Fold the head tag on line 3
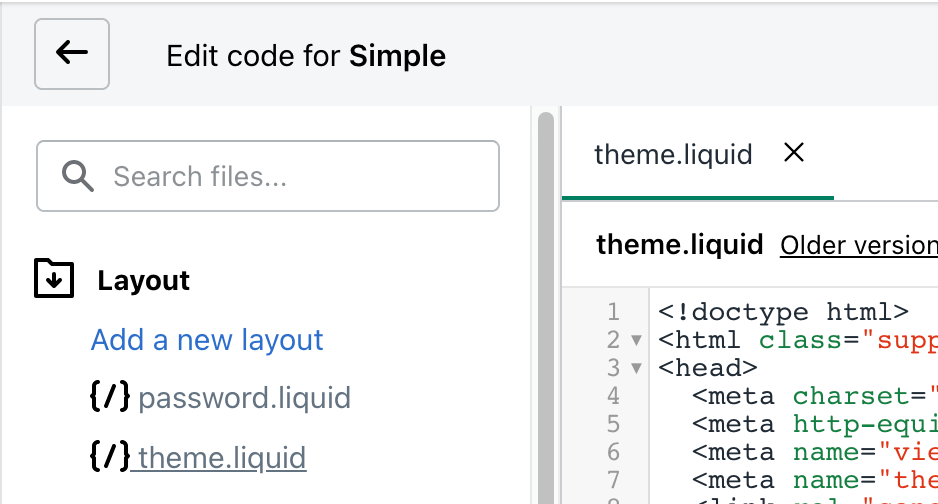The width and height of the screenshot is (938, 504). (x=636, y=368)
